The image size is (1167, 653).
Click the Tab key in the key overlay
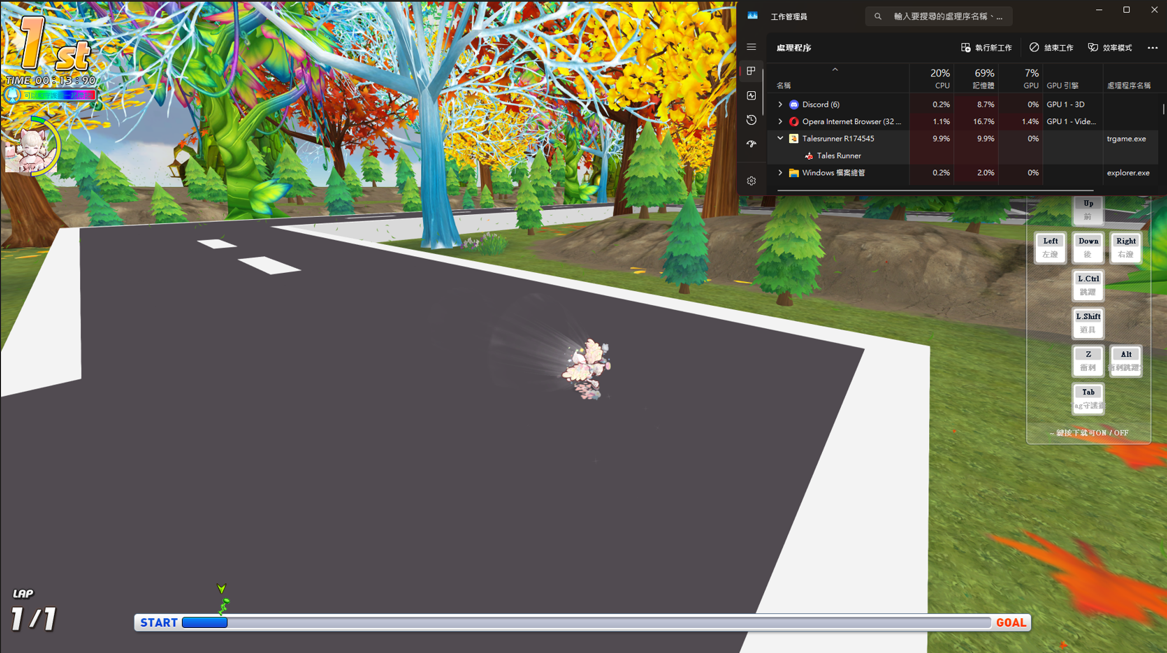point(1088,398)
